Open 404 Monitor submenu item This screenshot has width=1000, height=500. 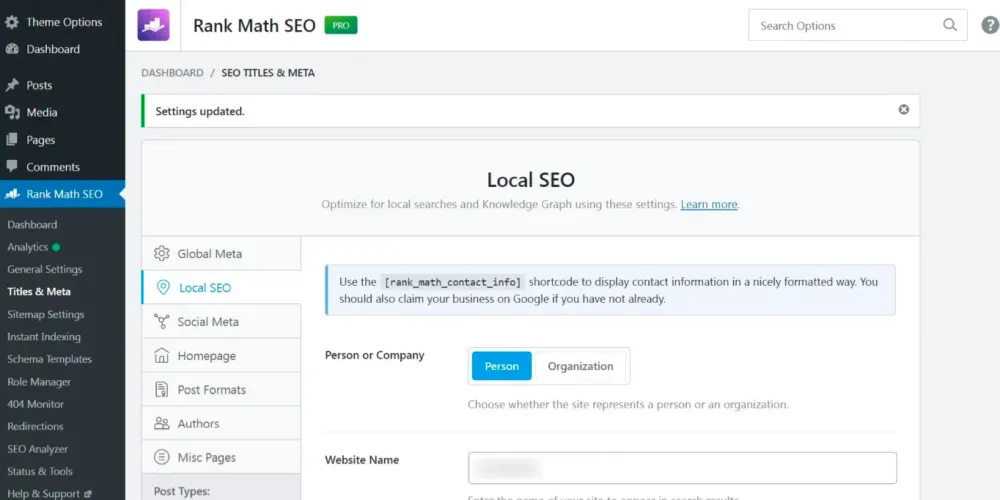pos(36,404)
